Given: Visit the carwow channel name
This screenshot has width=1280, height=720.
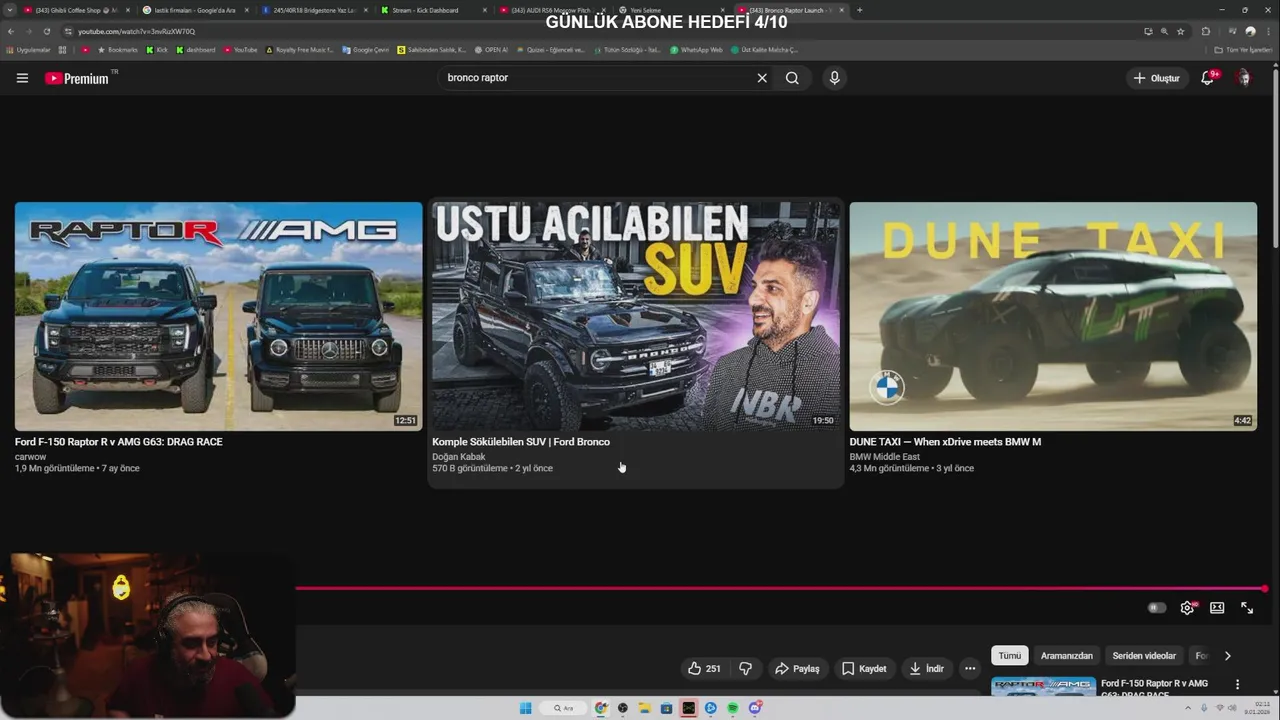Looking at the screenshot, I should pos(31,457).
